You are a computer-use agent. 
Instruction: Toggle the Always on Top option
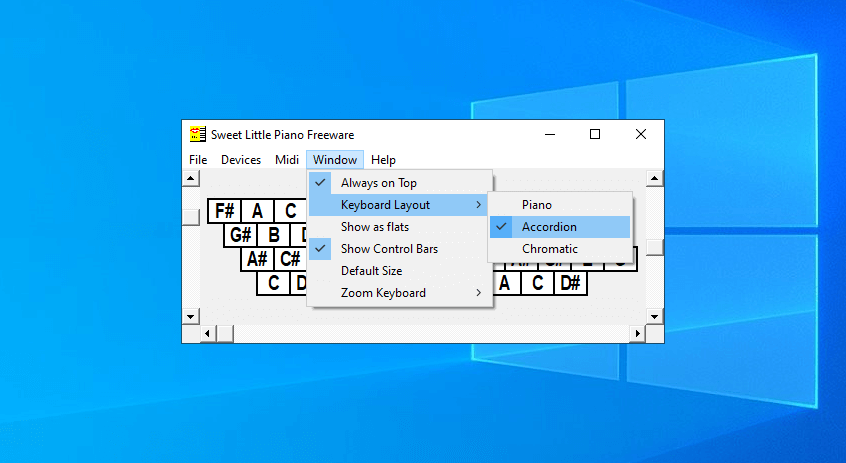pos(400,183)
